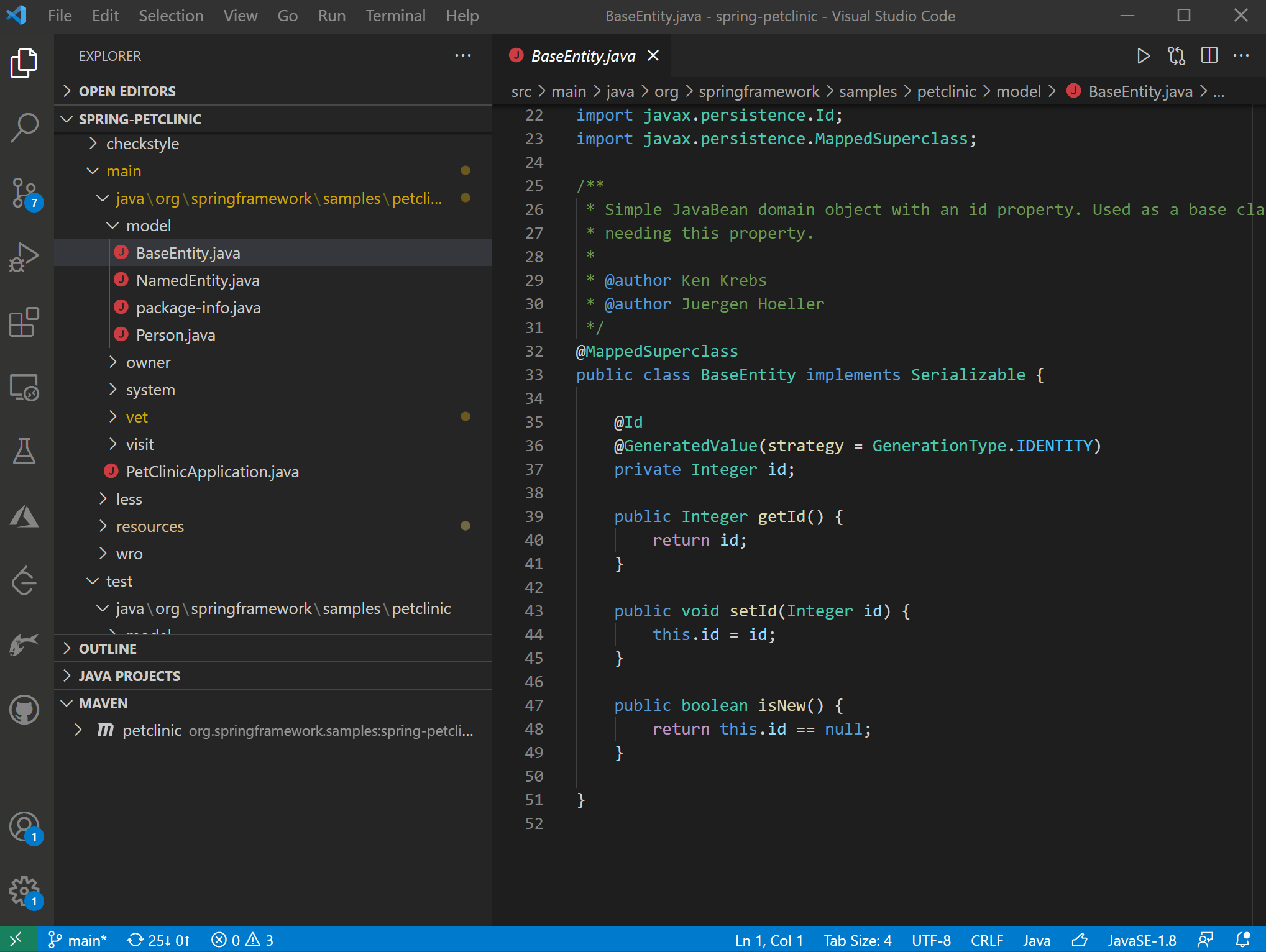Expand the OPEN EDITORS section
The height and width of the screenshot is (952, 1266).
point(127,91)
